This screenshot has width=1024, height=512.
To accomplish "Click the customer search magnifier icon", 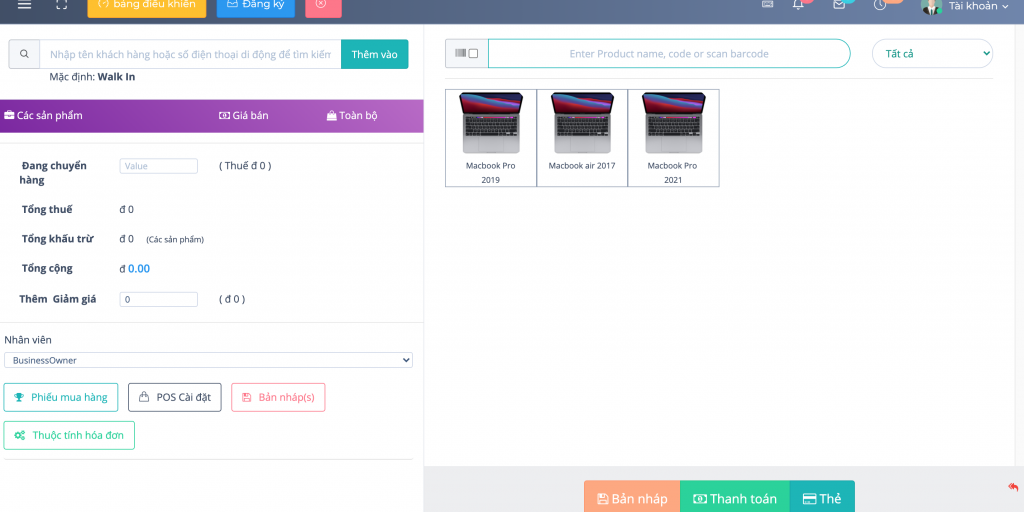I will (x=24, y=54).
